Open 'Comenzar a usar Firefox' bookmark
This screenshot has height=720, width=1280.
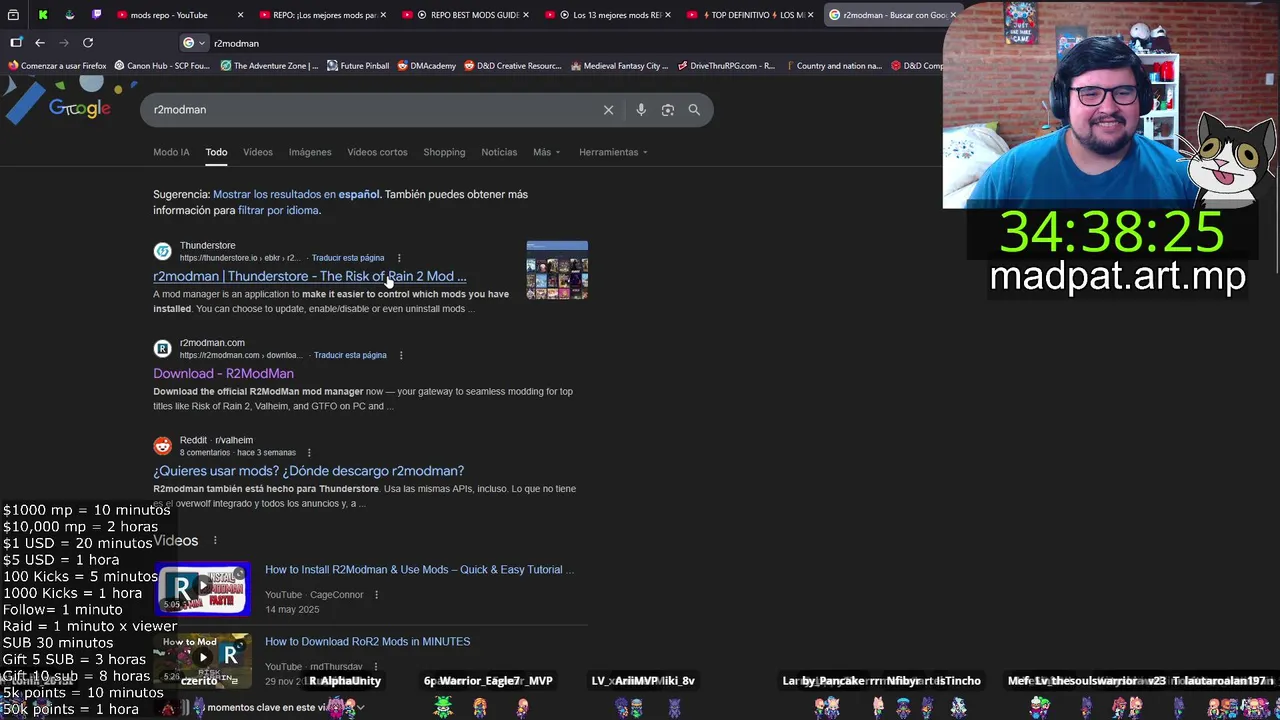(x=57, y=66)
